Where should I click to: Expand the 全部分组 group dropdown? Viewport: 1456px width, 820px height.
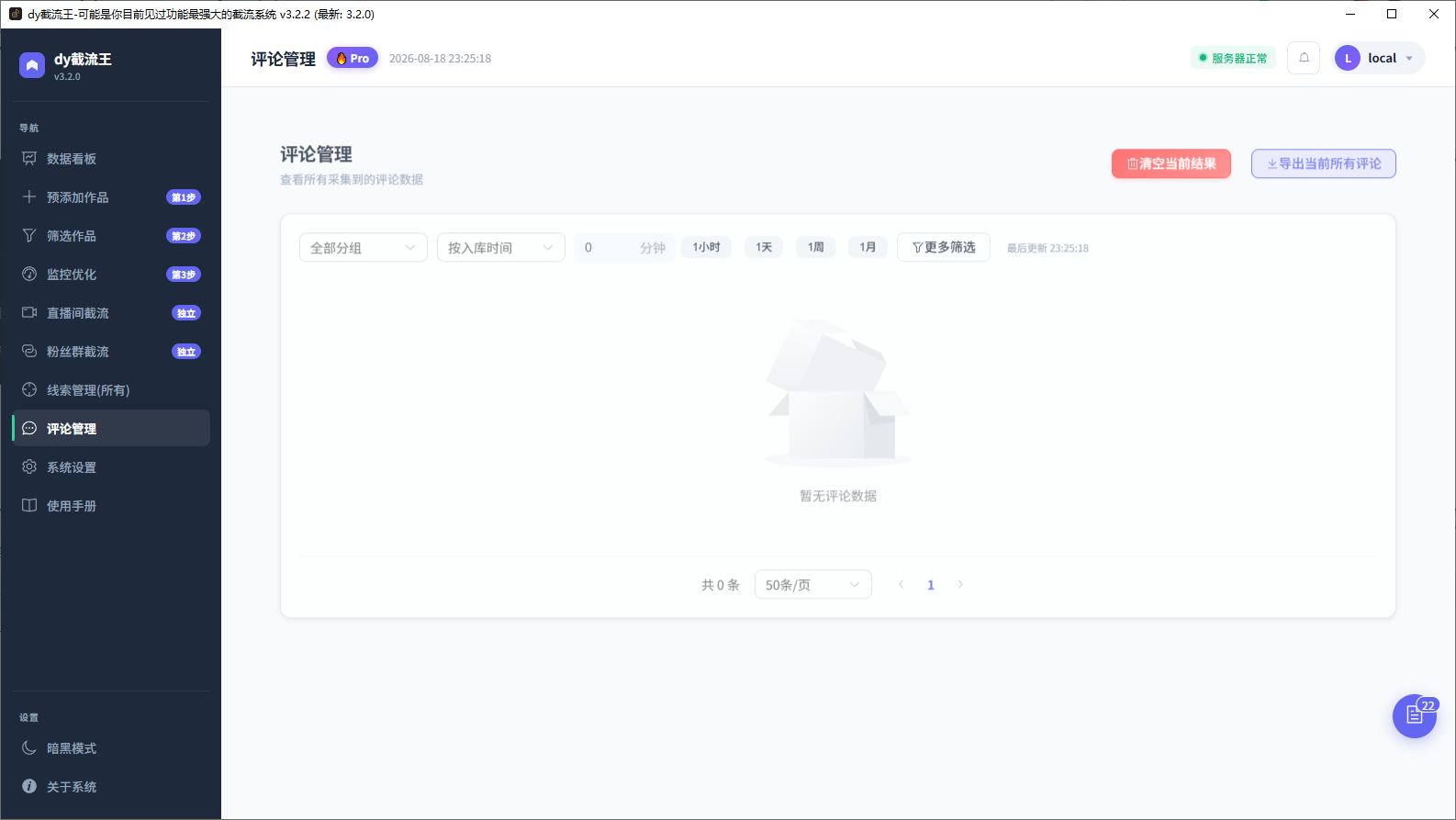364,247
